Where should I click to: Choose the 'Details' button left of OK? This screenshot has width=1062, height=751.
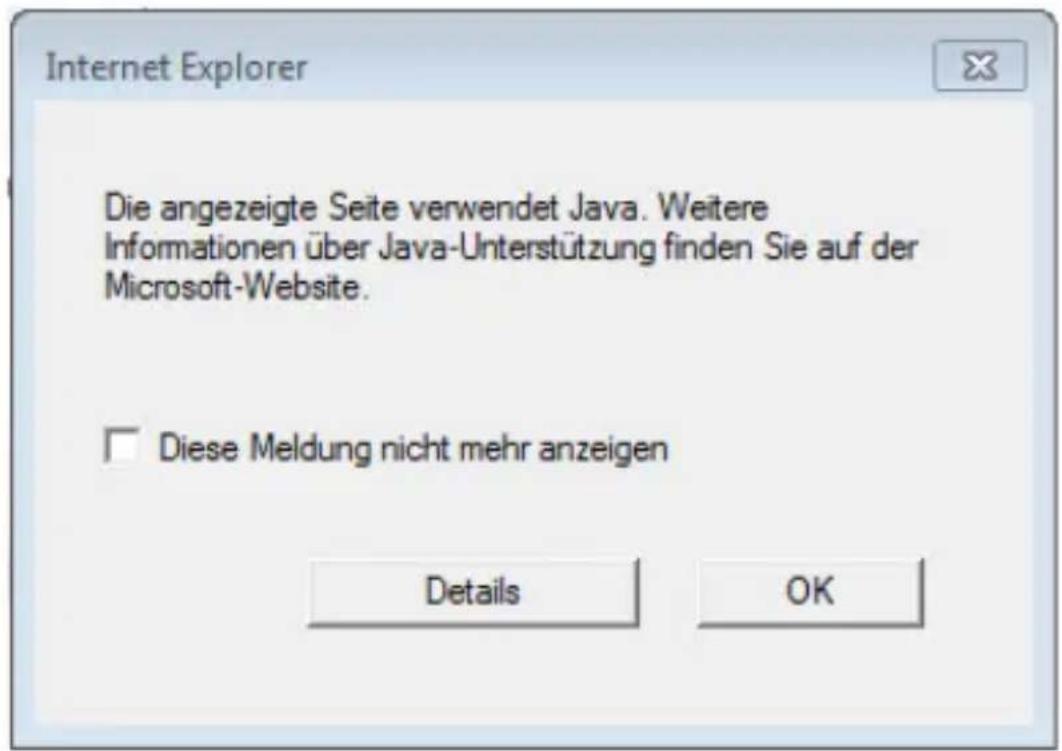(x=473, y=592)
